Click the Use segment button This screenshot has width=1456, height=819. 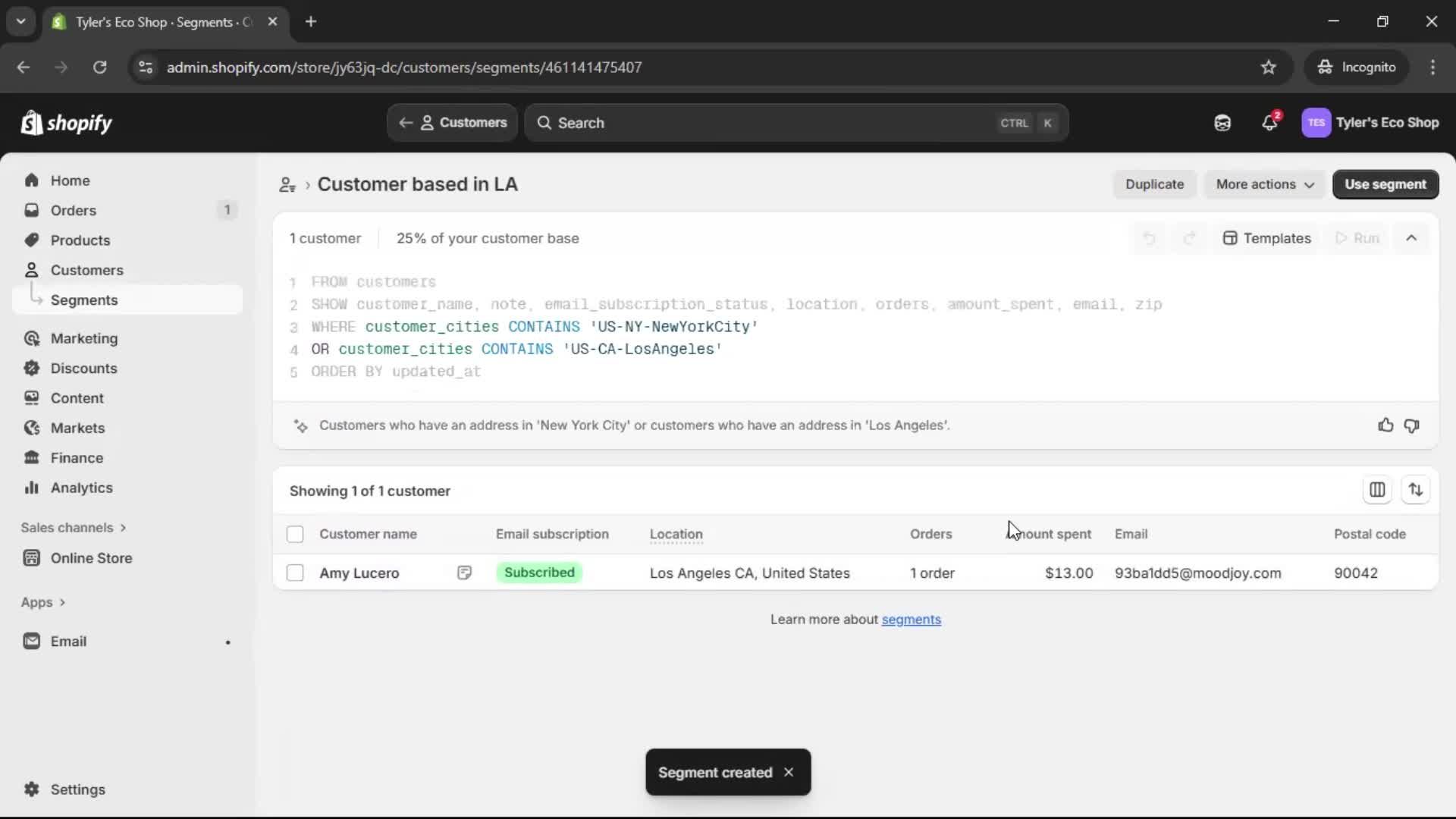point(1385,184)
